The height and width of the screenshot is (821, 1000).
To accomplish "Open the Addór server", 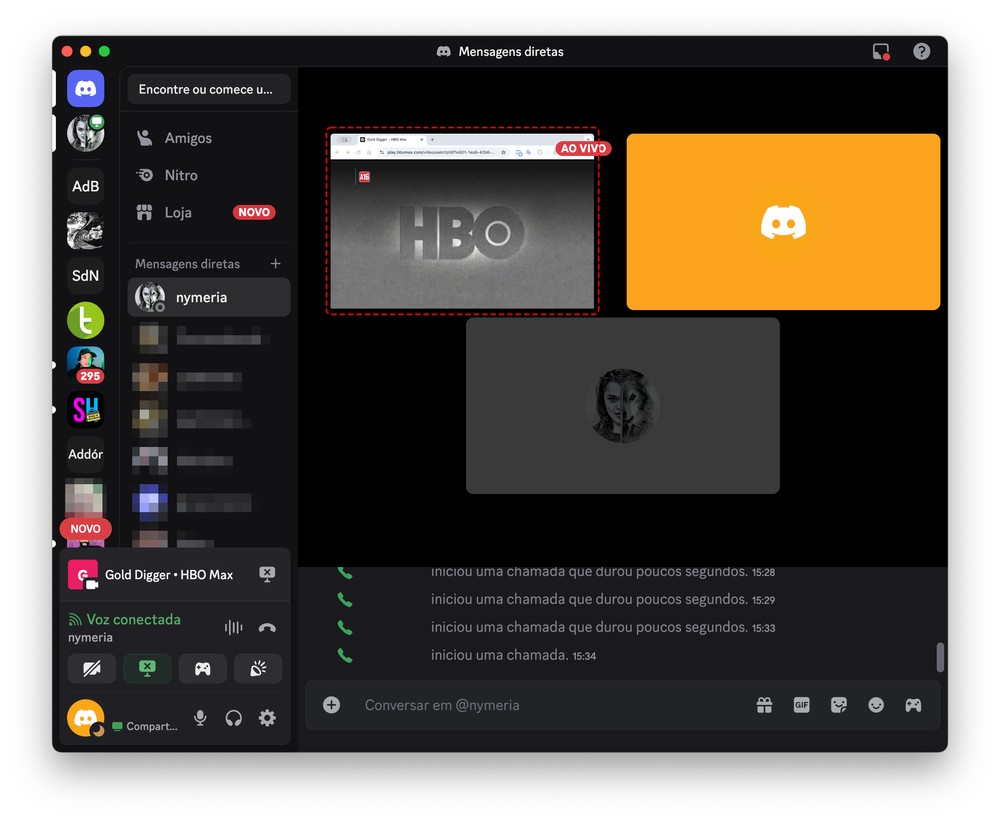I will coord(85,454).
